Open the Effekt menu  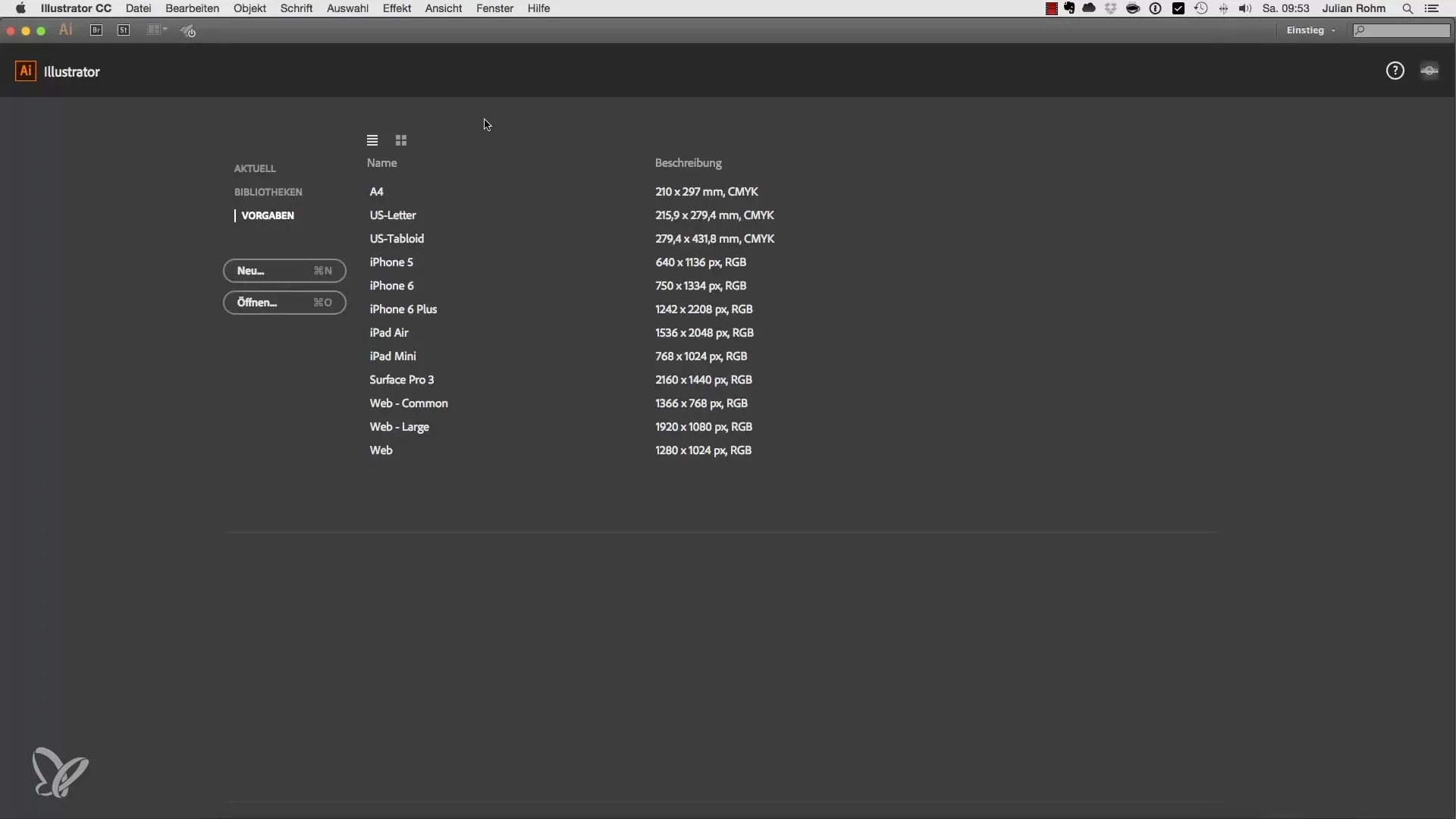point(397,8)
